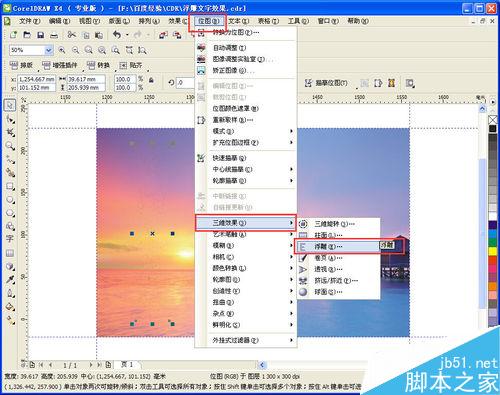Click the add page icon before 1/1
The image size is (500, 395).
click(32, 365)
